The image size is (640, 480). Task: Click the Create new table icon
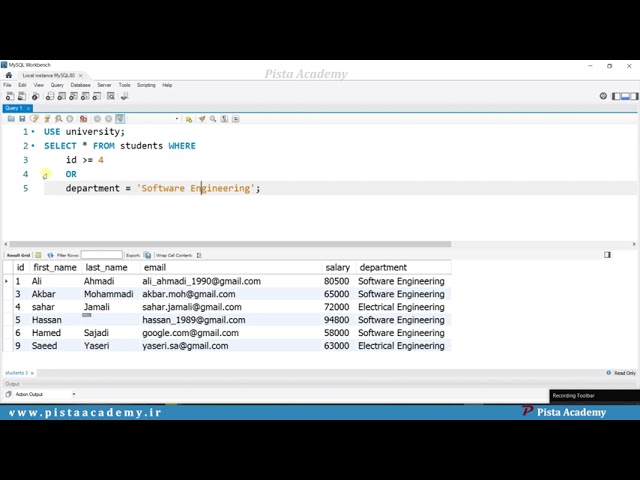coord(62,96)
